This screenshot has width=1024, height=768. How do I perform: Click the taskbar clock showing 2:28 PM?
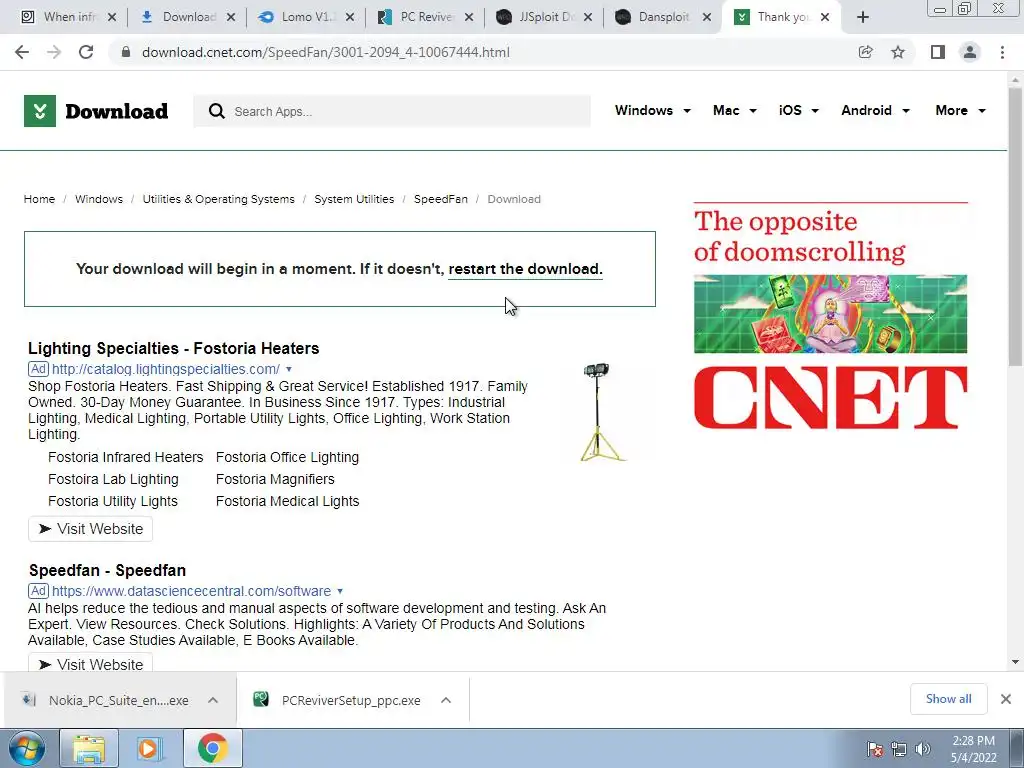(973, 749)
